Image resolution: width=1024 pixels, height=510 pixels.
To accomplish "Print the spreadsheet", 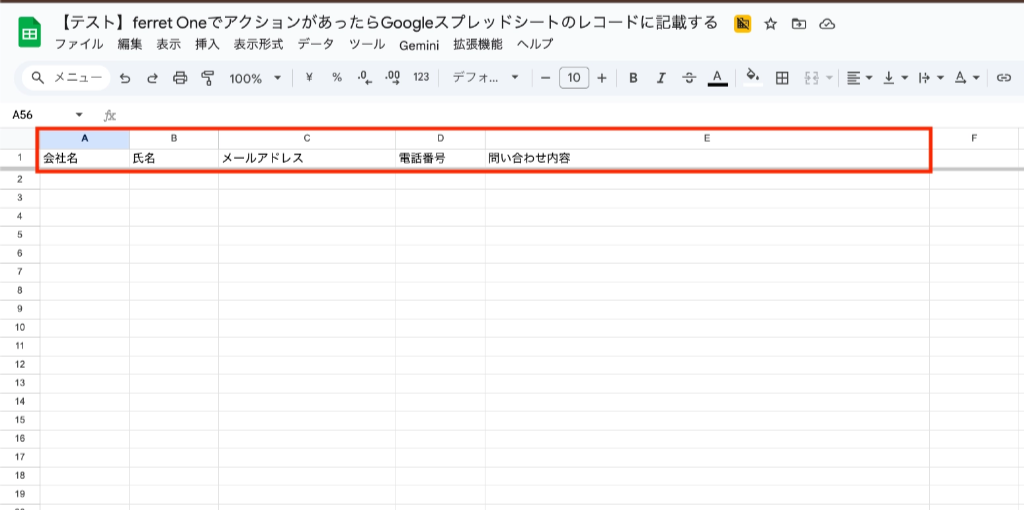I will point(180,78).
